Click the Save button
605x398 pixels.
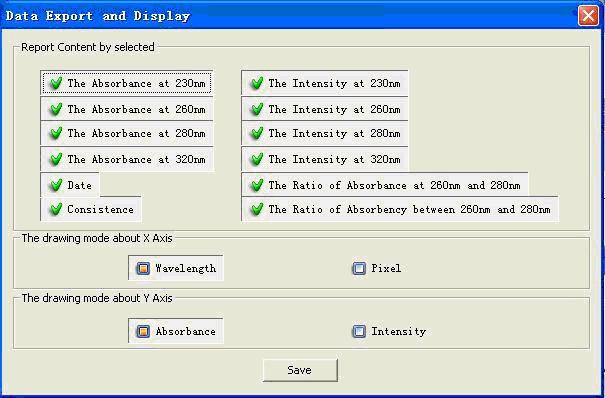pyautogui.click(x=300, y=370)
